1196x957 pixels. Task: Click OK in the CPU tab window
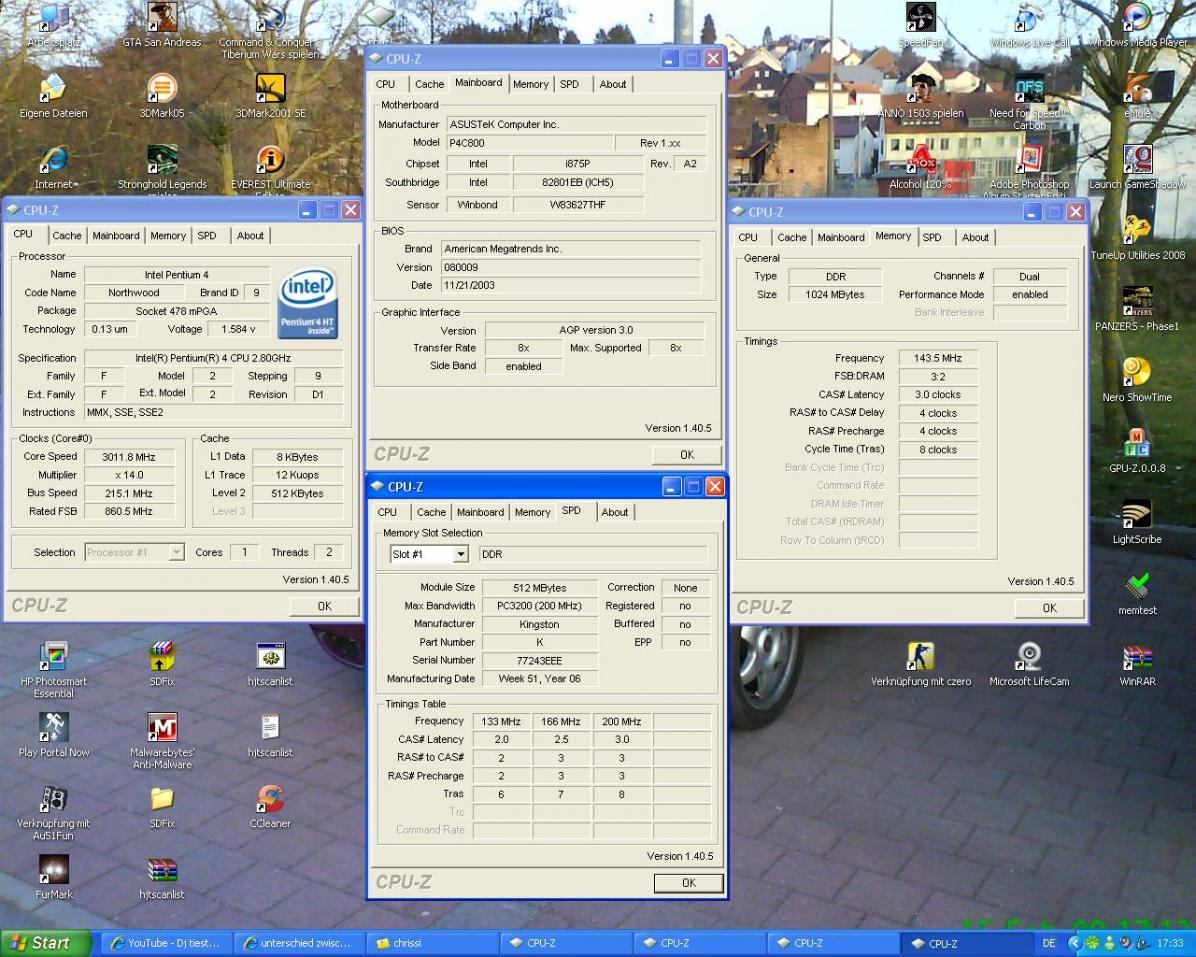click(x=324, y=606)
